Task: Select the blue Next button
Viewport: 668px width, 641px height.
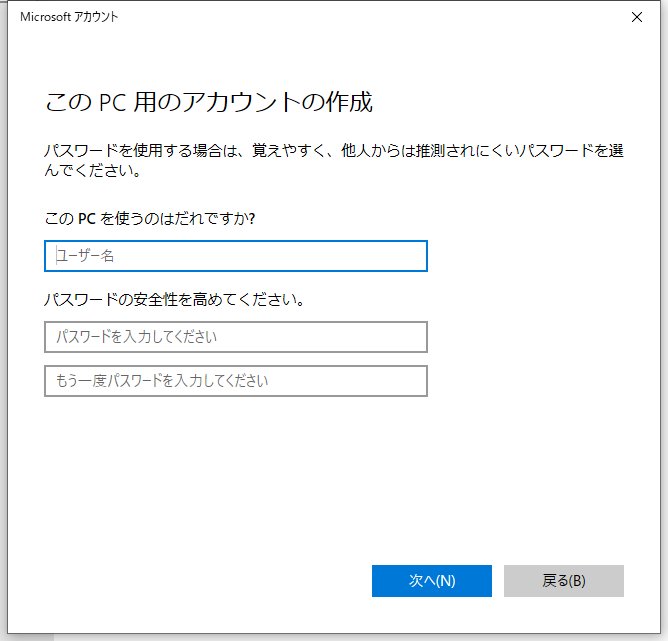Action: point(432,581)
